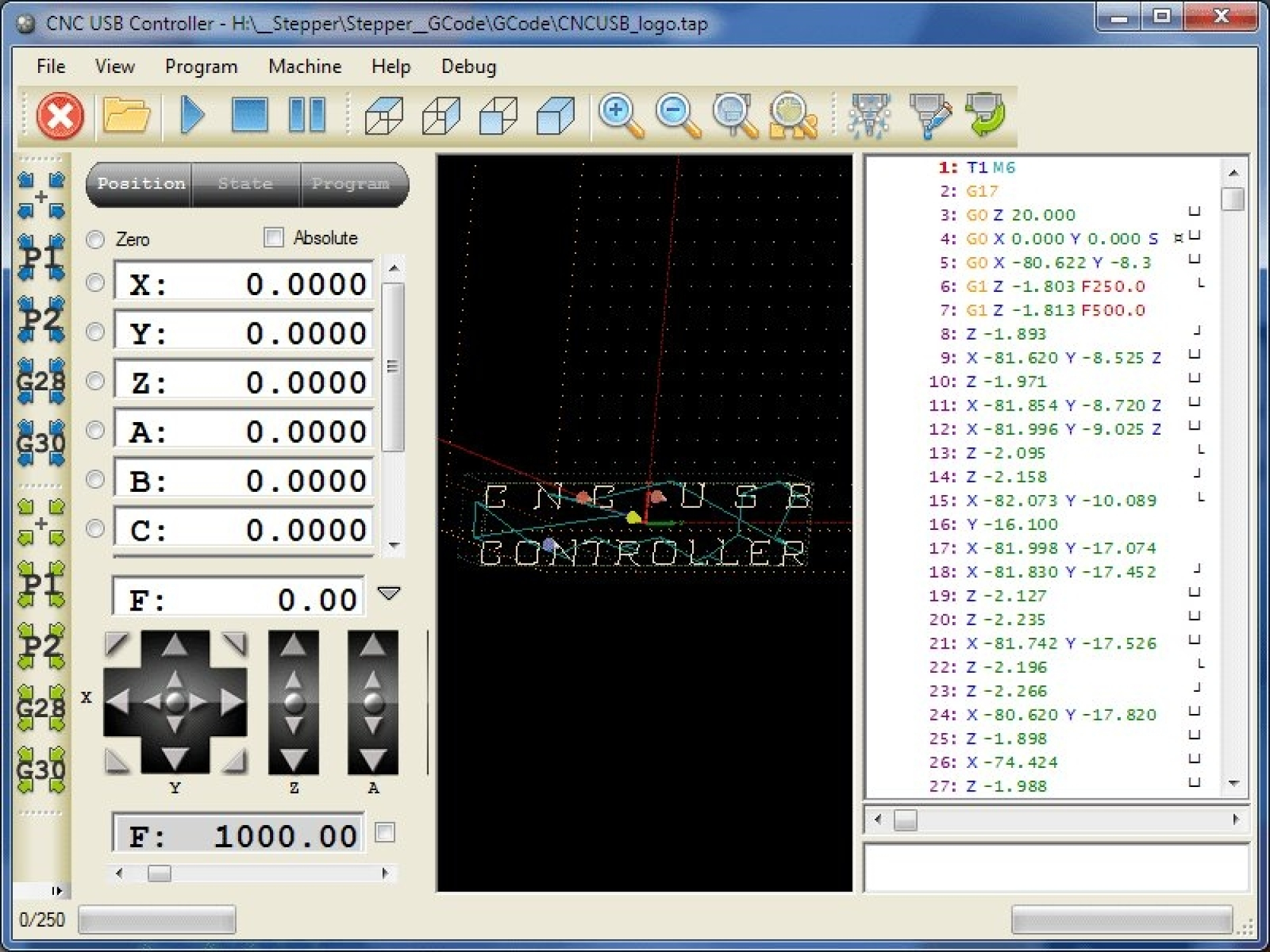Jog Y axis up with large arrow
The height and width of the screenshot is (952, 1270).
(x=175, y=646)
